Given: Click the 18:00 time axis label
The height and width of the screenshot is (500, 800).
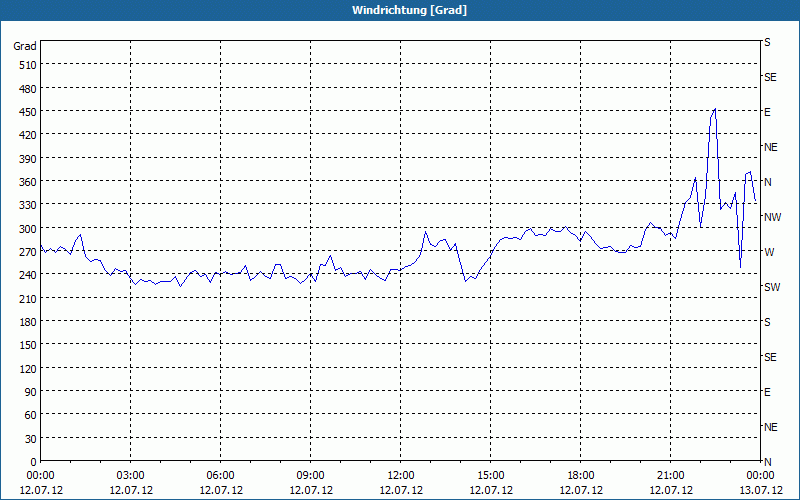Looking at the screenshot, I should [581, 476].
